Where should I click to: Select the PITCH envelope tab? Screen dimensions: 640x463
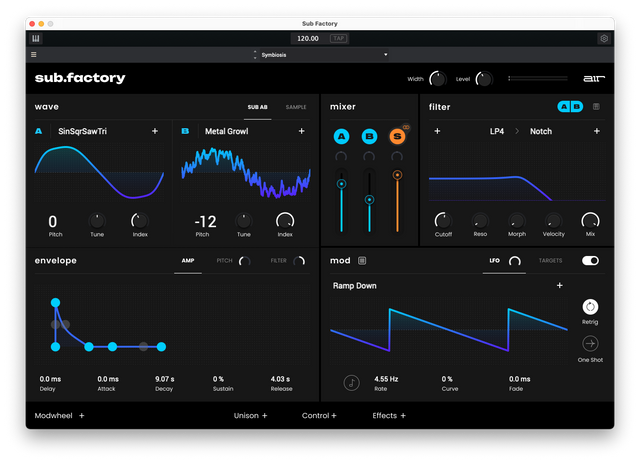tap(225, 261)
